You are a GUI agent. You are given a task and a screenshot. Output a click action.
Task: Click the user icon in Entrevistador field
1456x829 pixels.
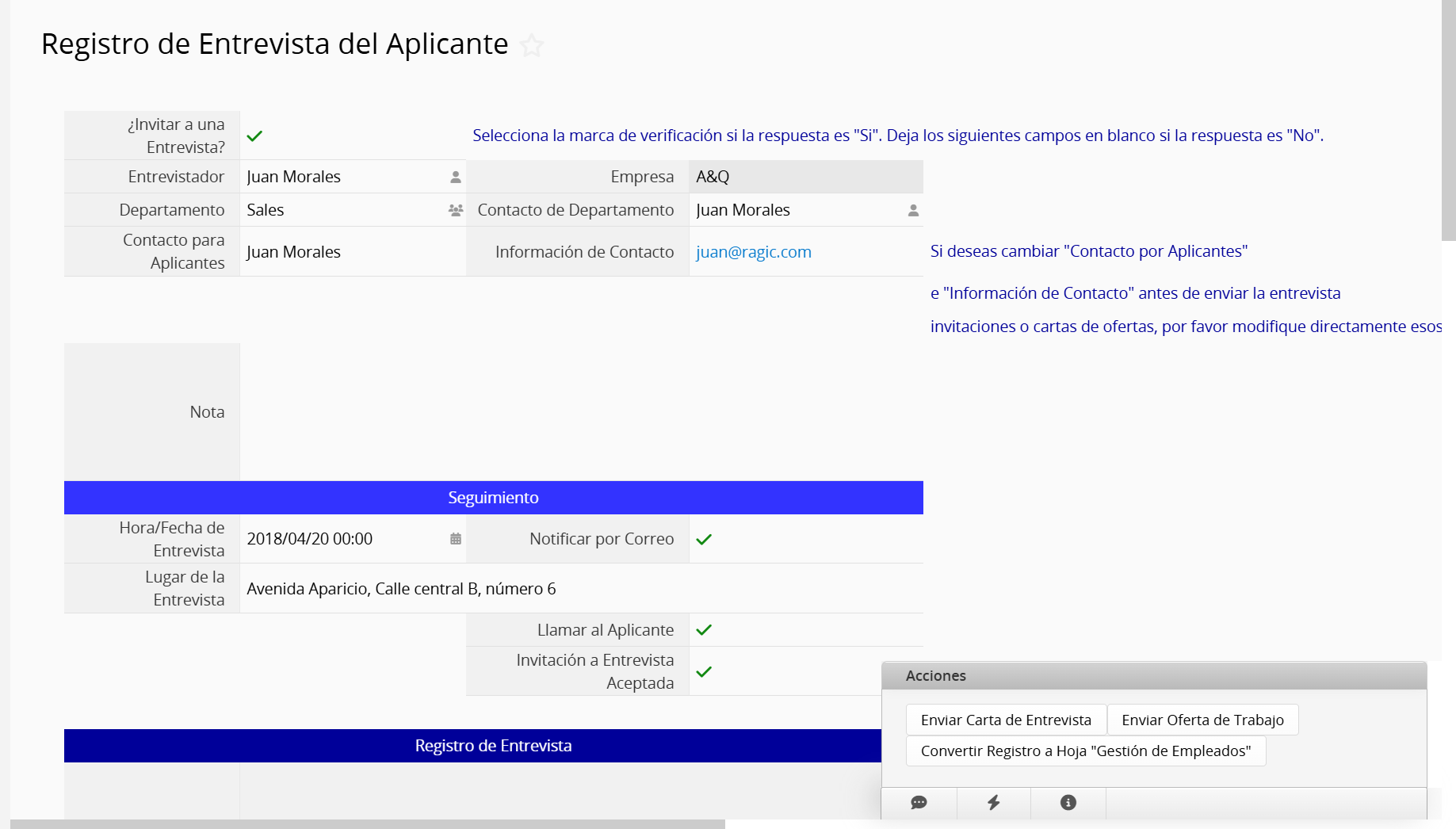point(456,177)
